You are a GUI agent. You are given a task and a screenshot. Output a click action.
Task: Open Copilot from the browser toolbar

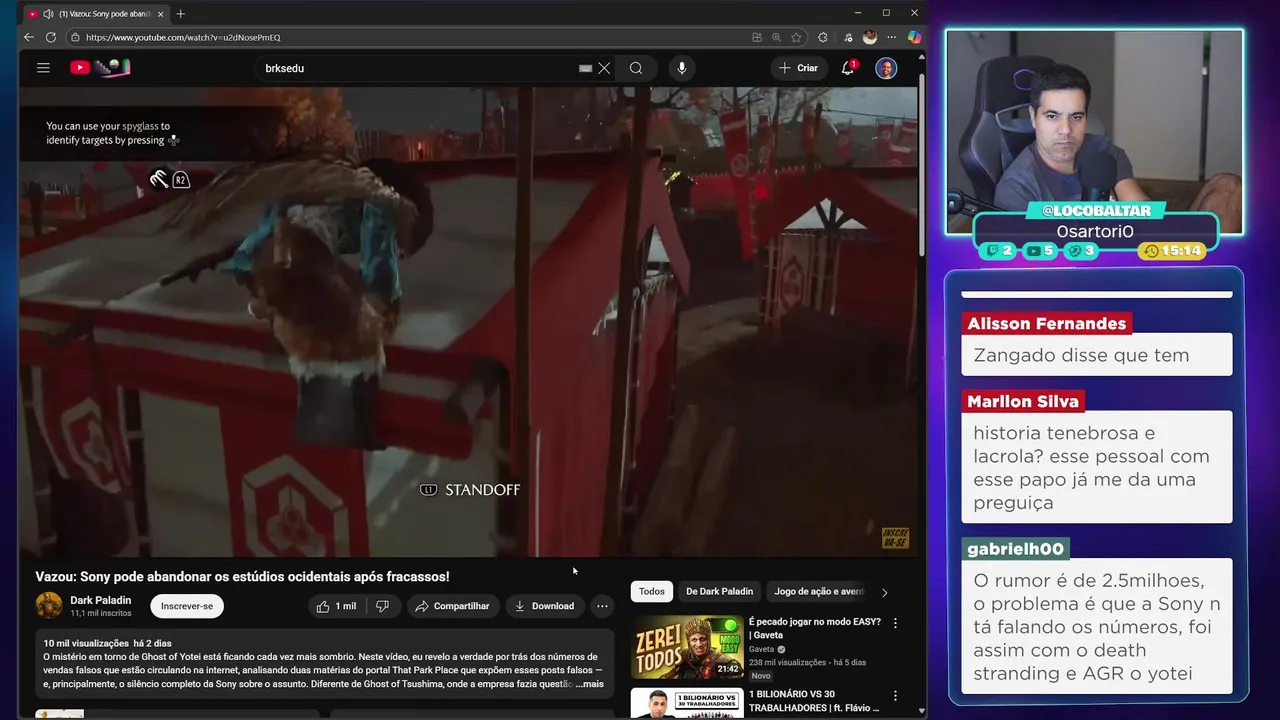click(x=914, y=37)
